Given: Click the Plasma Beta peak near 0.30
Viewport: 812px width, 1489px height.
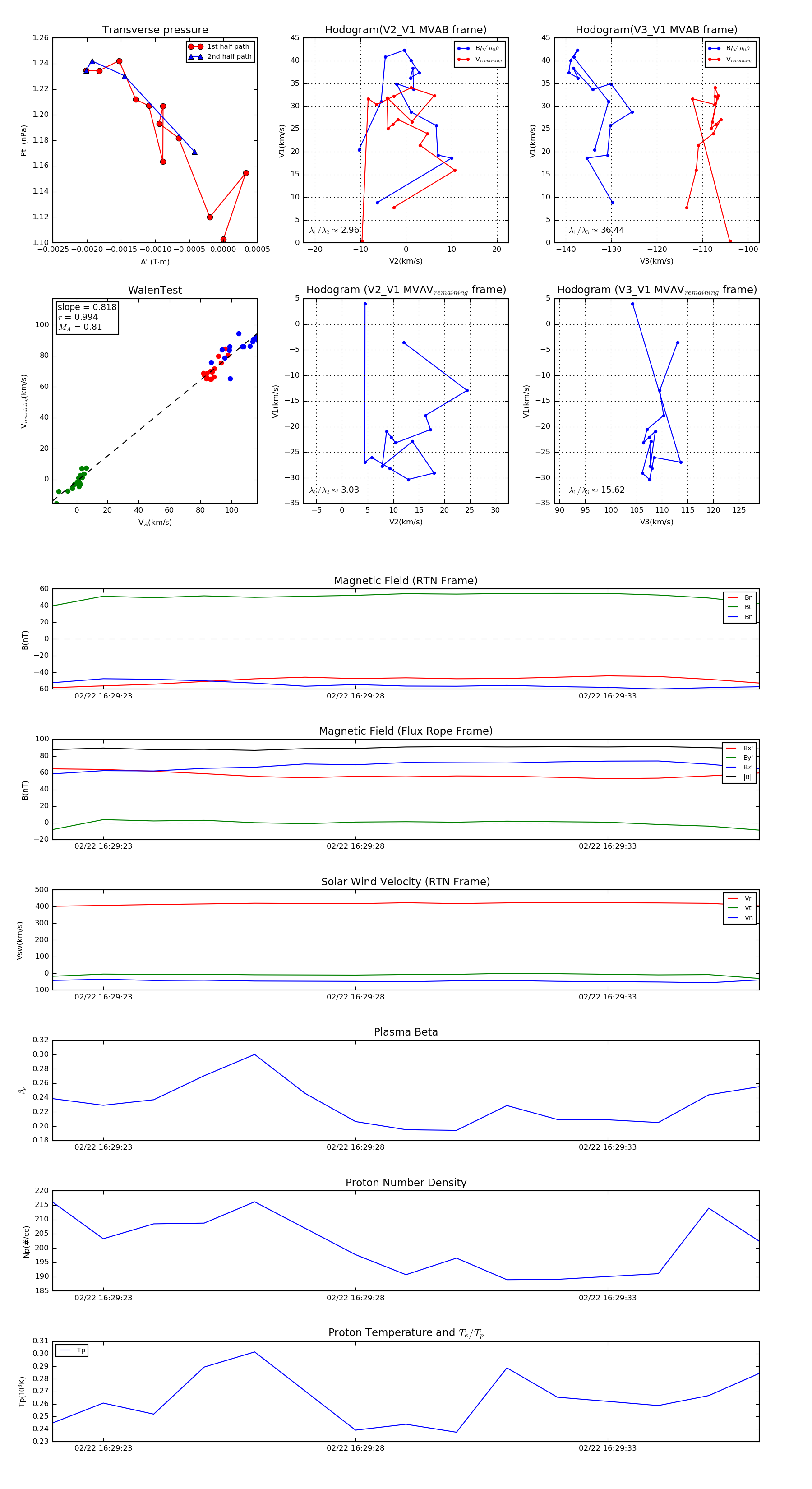Looking at the screenshot, I should [x=254, y=1054].
